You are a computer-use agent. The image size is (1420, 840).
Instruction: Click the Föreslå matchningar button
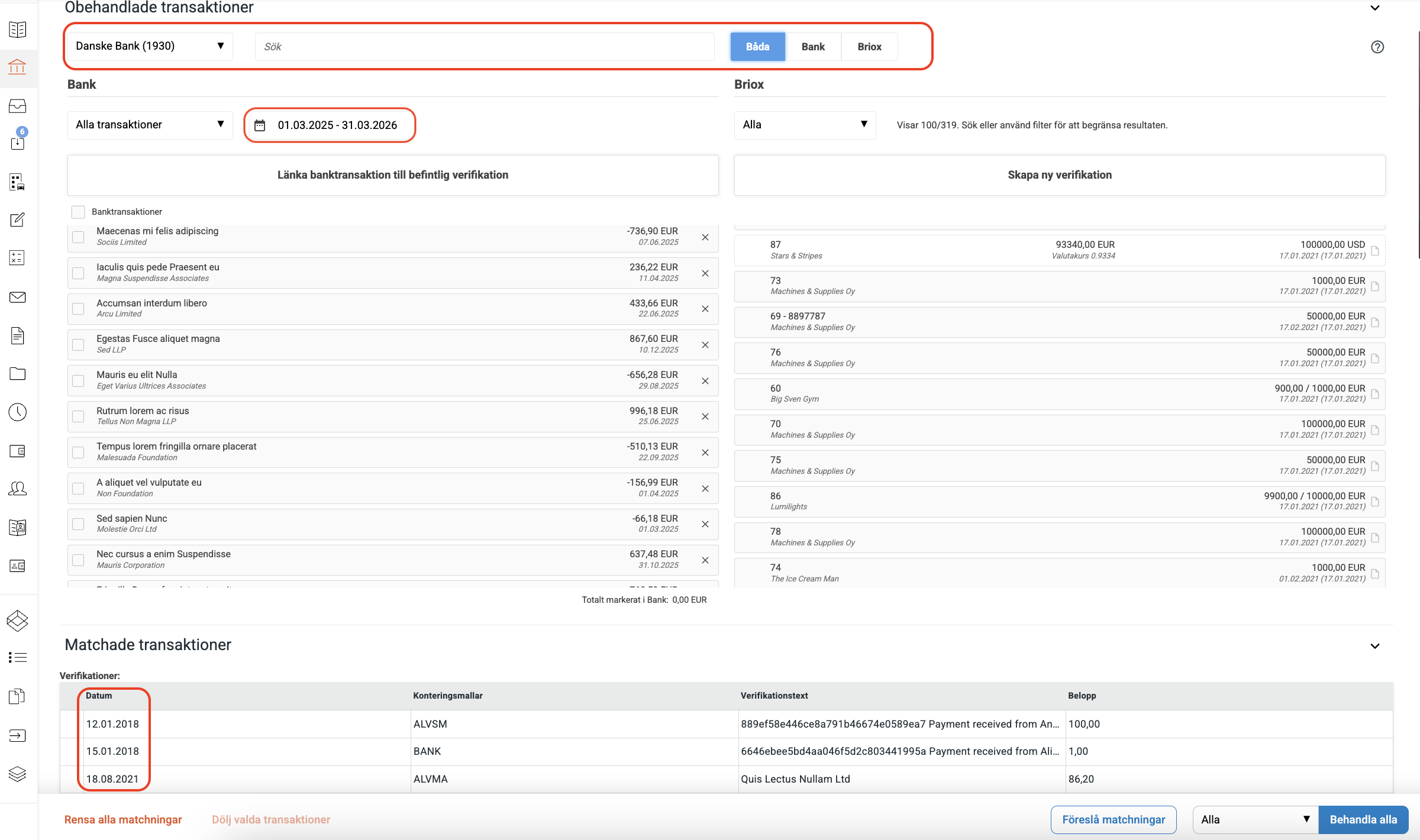click(1113, 819)
